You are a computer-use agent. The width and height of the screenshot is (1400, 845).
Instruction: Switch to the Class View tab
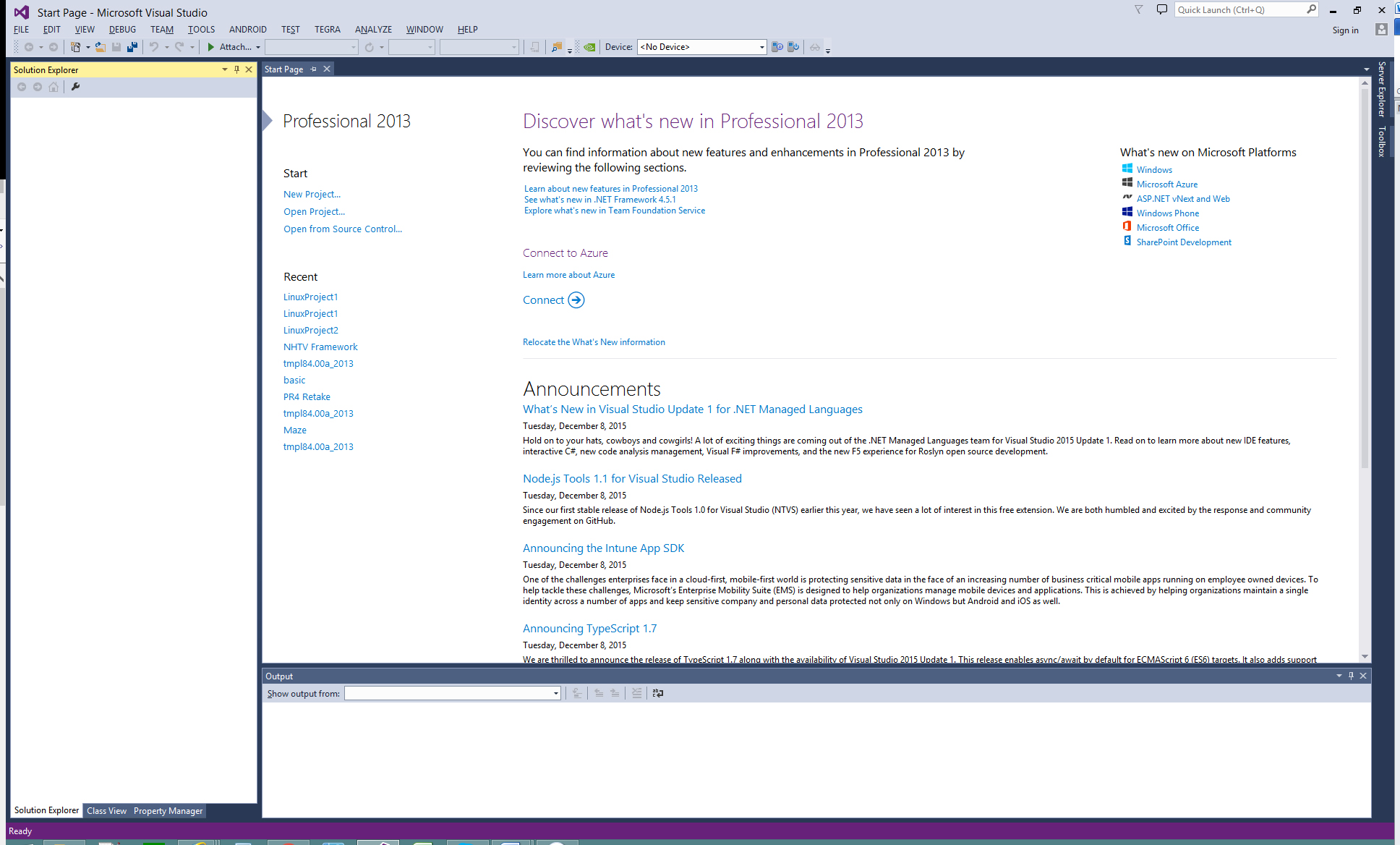tap(107, 811)
